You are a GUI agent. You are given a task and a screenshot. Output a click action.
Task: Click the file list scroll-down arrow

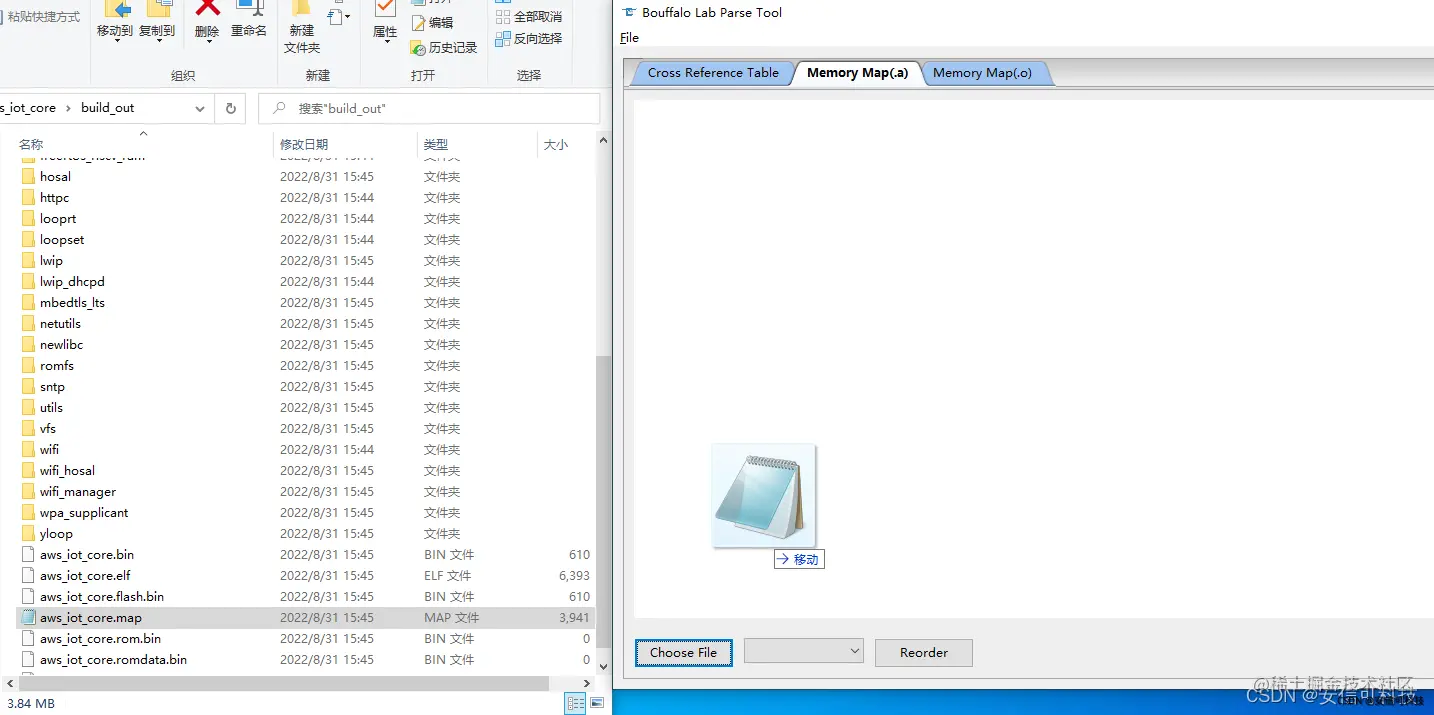point(603,665)
